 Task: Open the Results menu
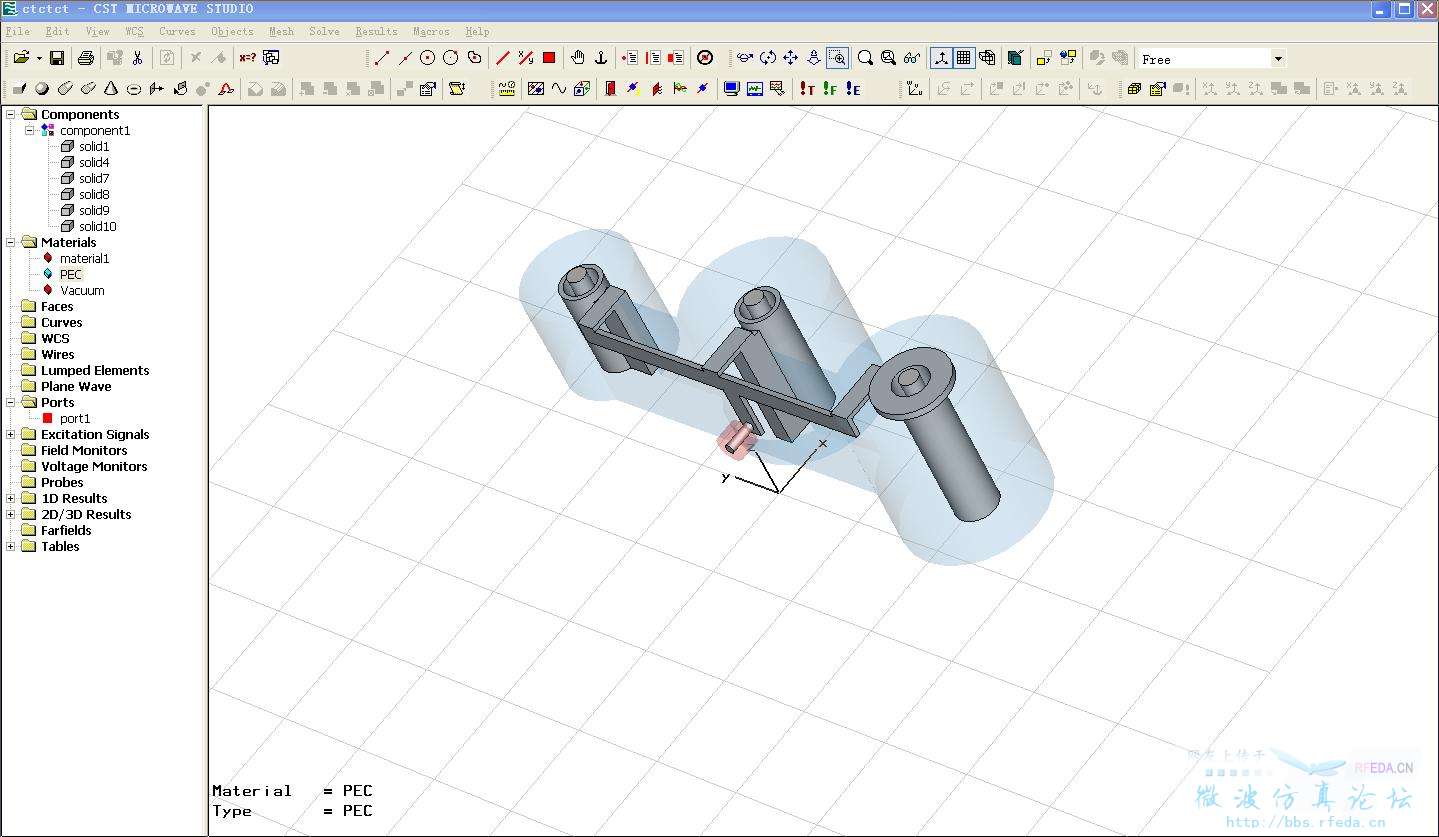click(376, 31)
